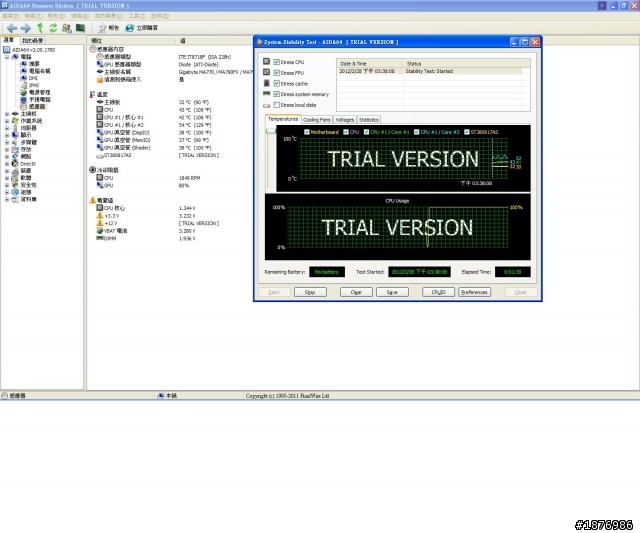The image size is (640, 533).
Task: Click the users icon in the toolbar
Action: tap(67, 28)
